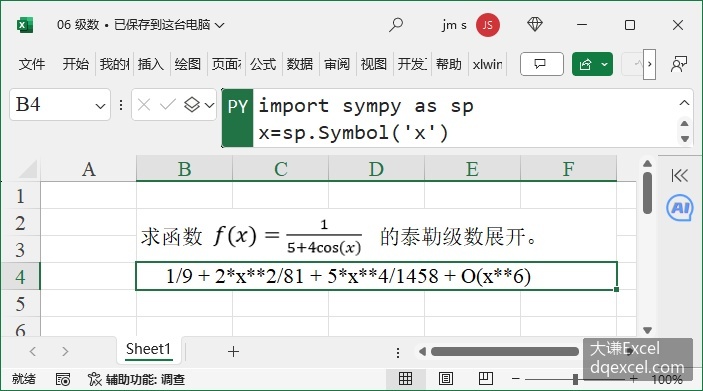
Task: Click the Python output type layers icon
Action: (192, 105)
